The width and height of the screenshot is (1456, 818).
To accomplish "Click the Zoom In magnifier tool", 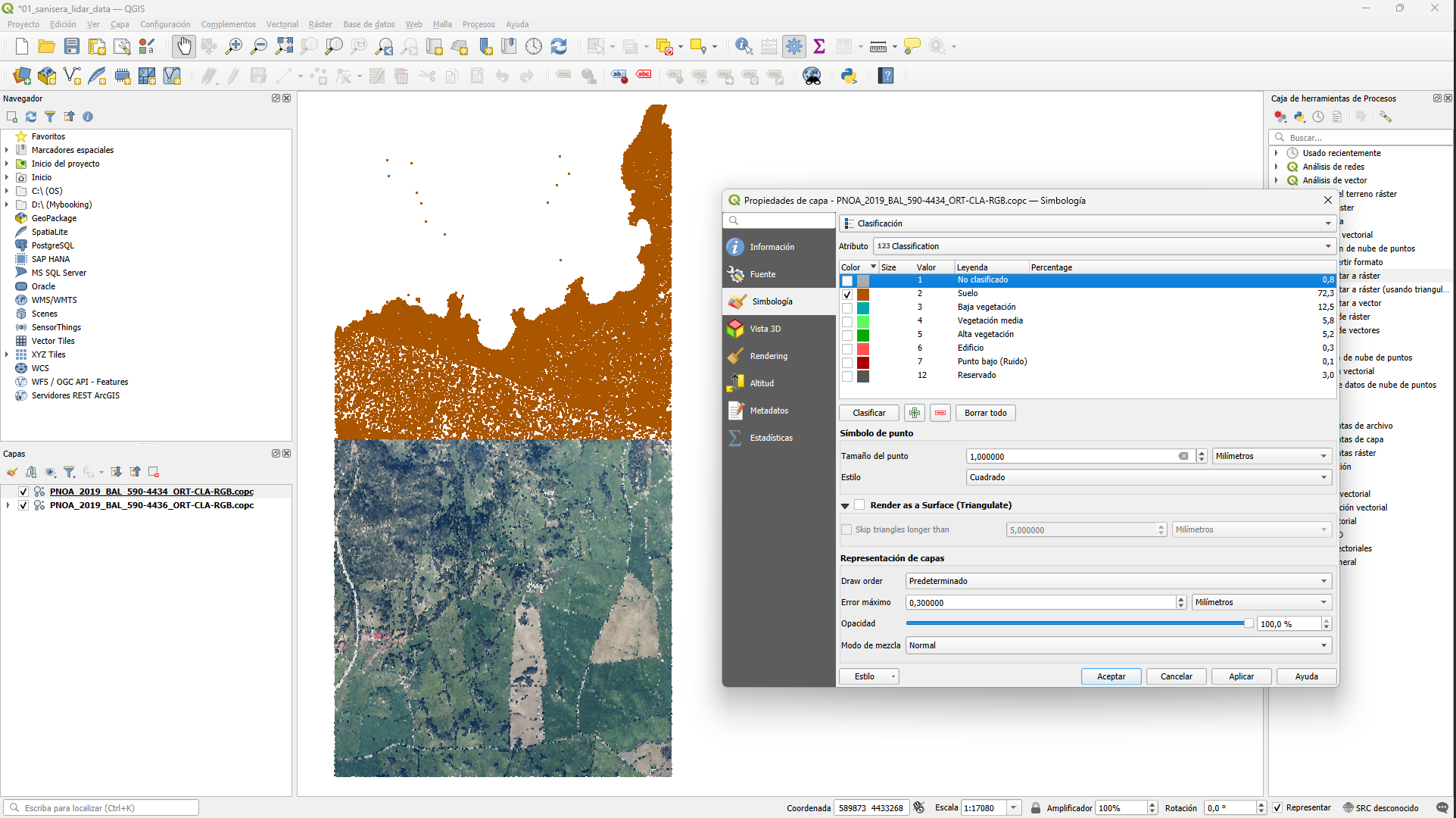I will [x=234, y=46].
